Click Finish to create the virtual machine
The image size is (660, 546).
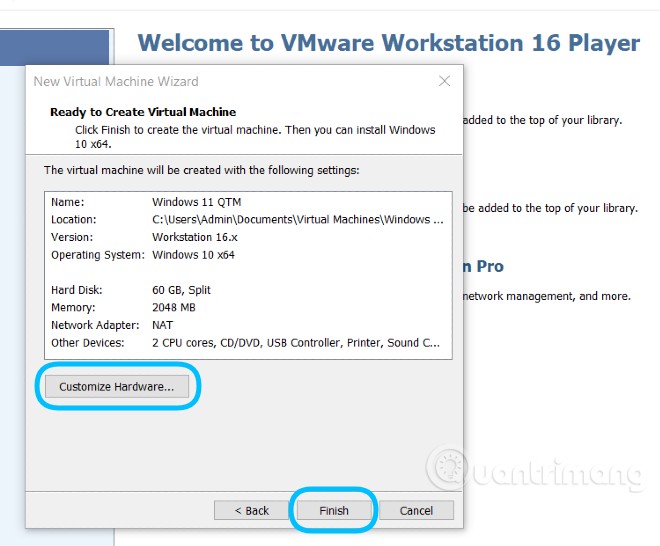[334, 511]
